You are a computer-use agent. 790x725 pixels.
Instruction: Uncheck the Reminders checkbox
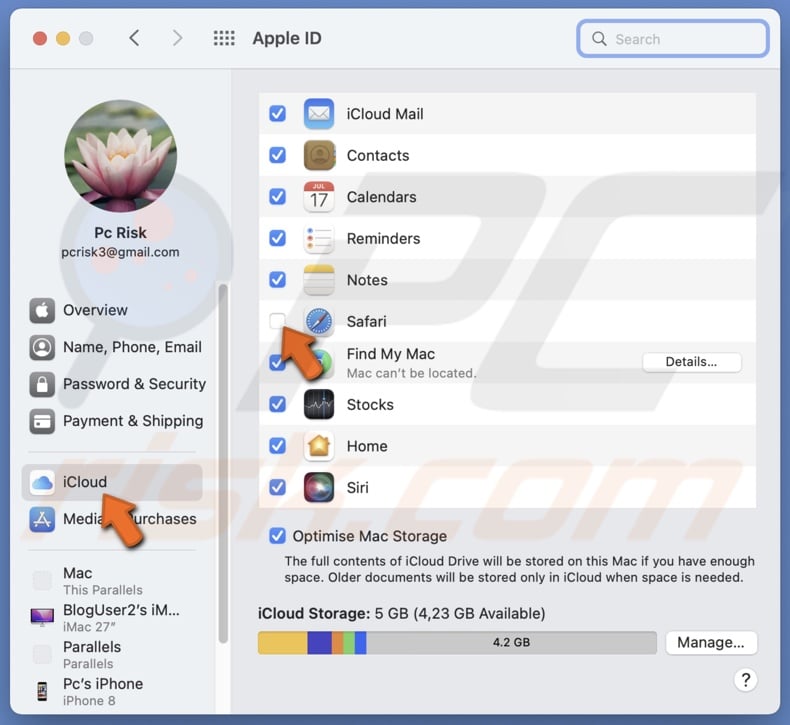point(277,238)
